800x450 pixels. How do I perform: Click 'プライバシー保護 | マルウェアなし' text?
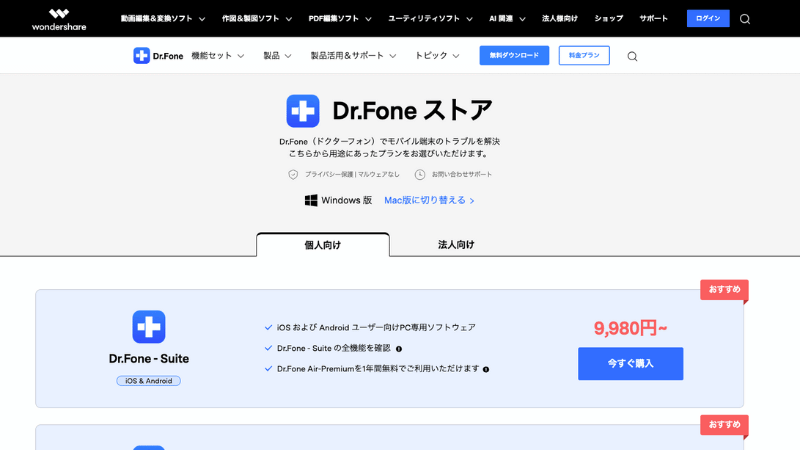[352, 174]
